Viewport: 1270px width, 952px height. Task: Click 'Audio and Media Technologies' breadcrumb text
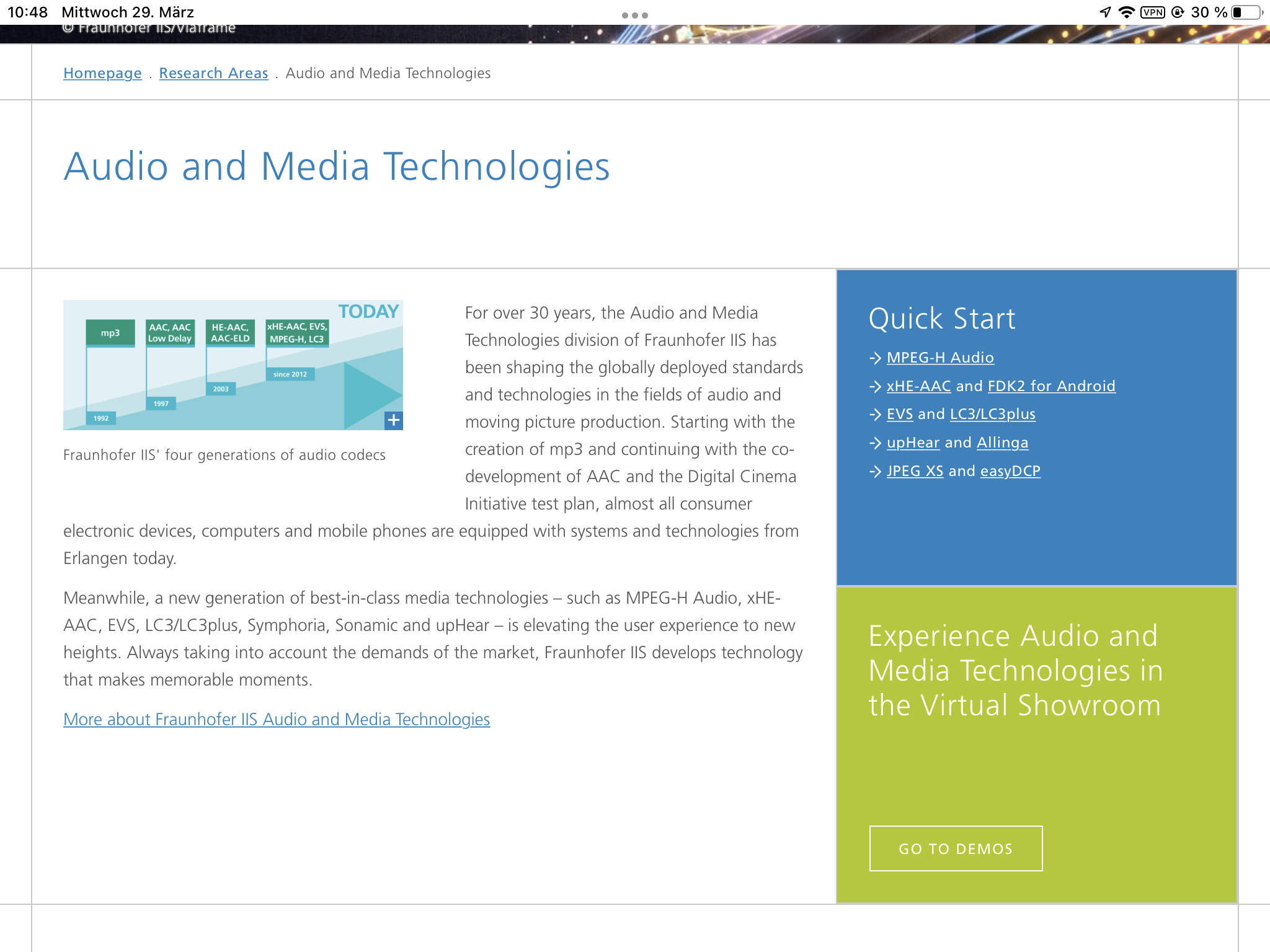click(x=388, y=73)
